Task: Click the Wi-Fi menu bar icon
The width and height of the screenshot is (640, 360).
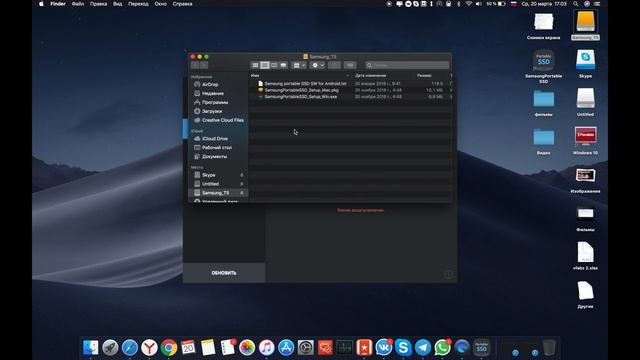Action: [469, 4]
